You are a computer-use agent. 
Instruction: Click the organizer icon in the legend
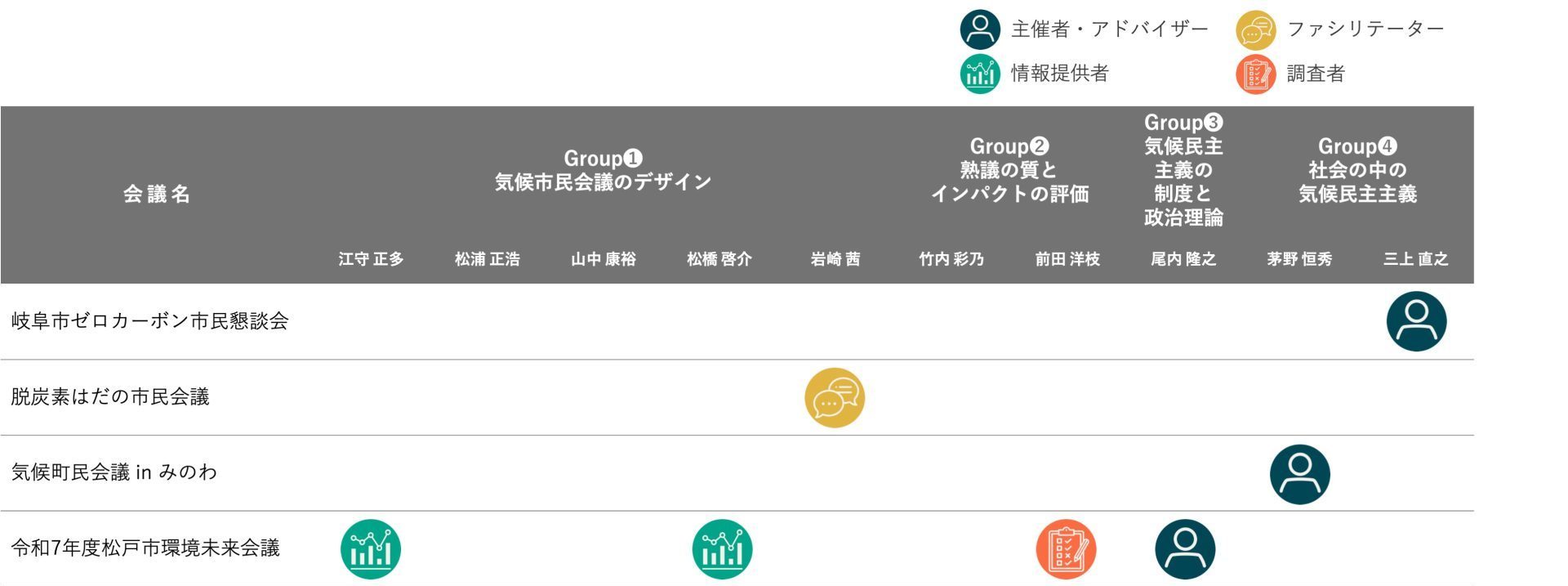tap(980, 29)
